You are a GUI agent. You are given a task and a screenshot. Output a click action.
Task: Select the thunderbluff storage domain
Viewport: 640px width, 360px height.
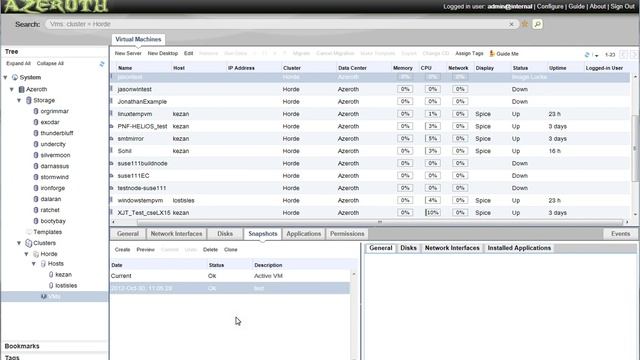pos(57,133)
